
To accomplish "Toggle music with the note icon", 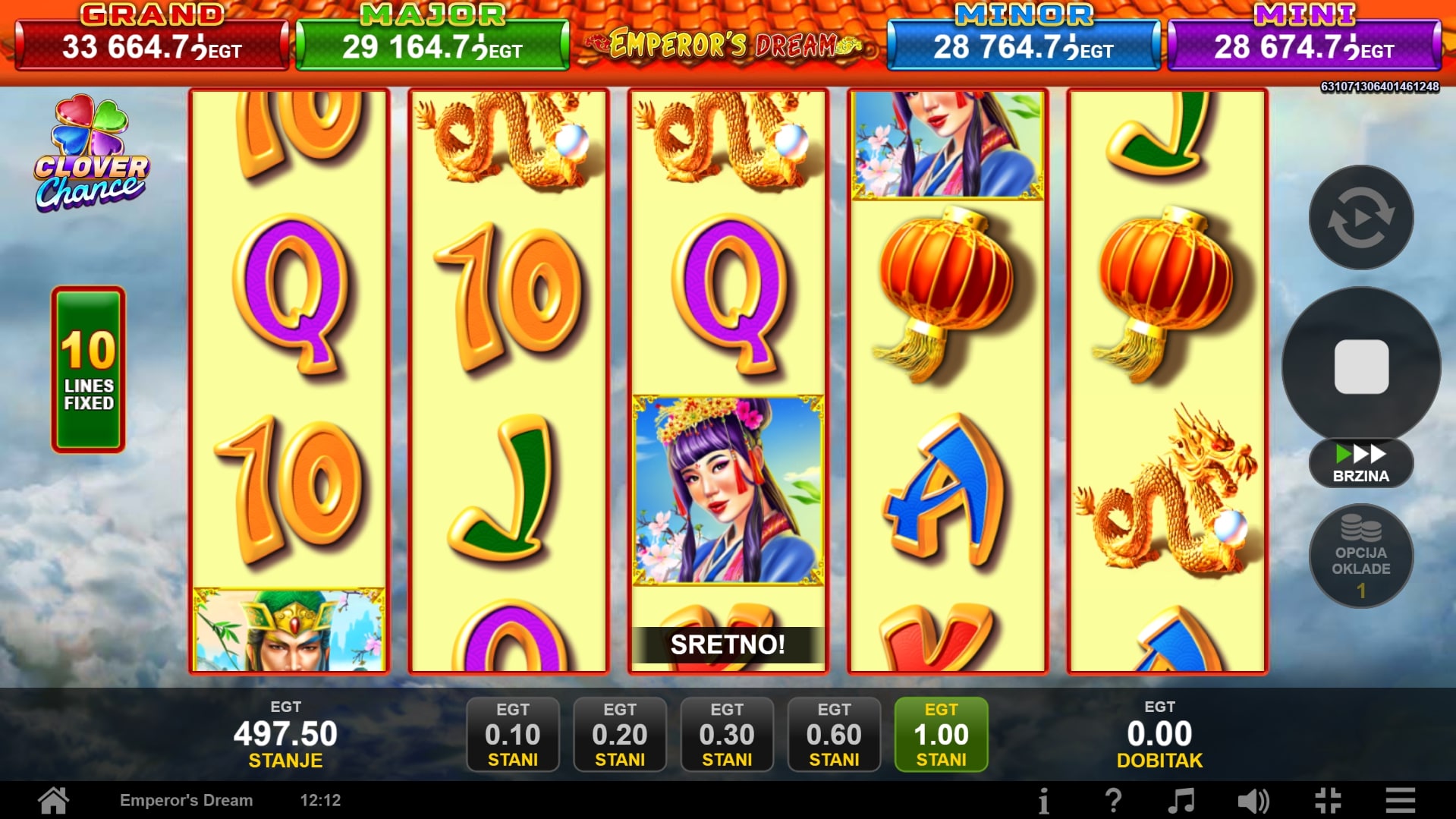I will coord(1181,800).
